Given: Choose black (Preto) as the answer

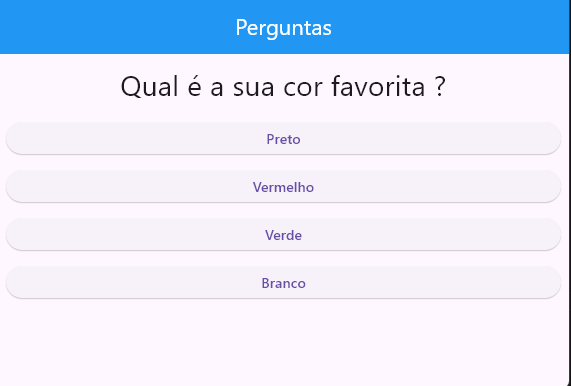Looking at the screenshot, I should tap(283, 138).
